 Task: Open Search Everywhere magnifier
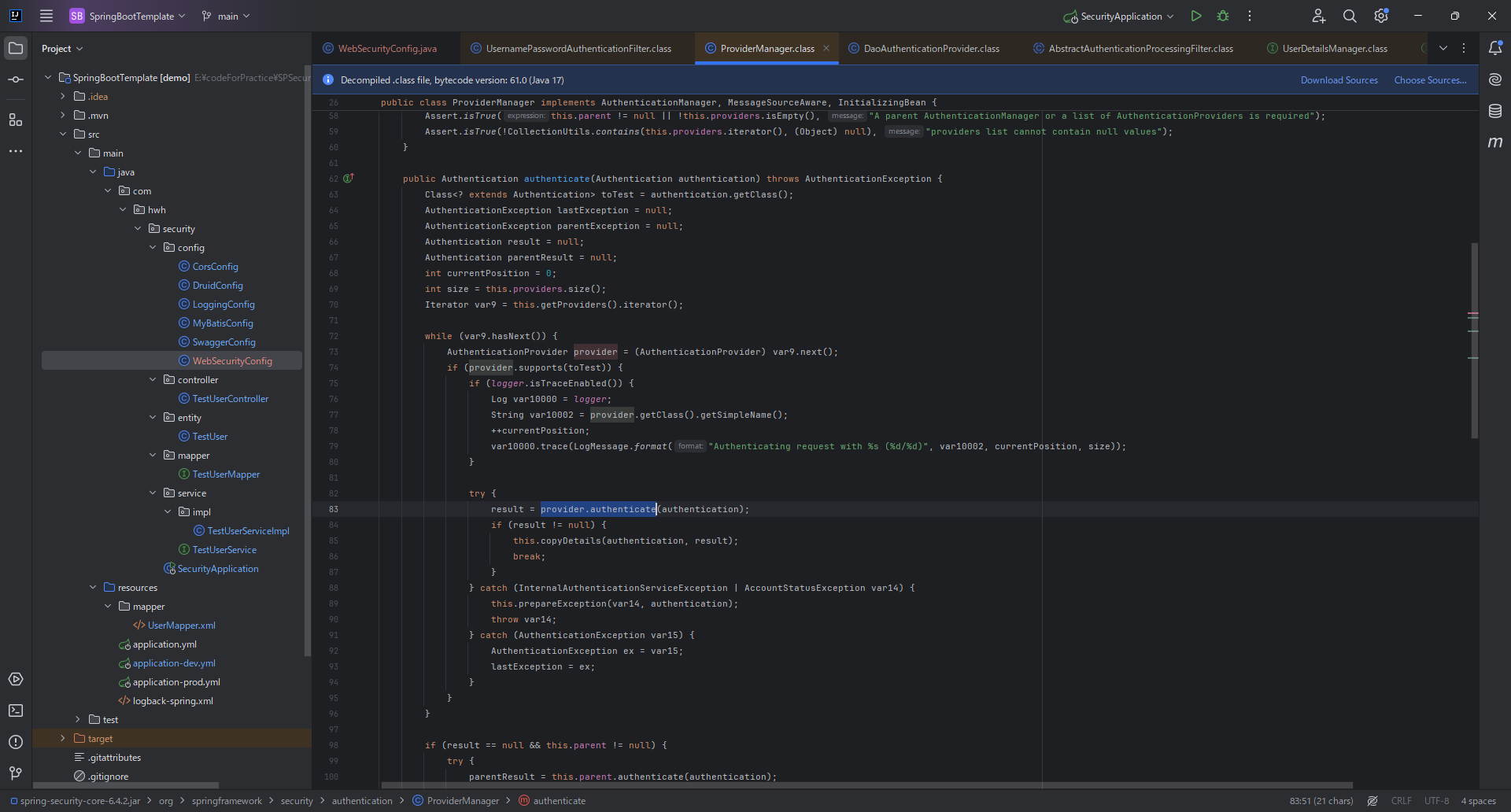1350,16
